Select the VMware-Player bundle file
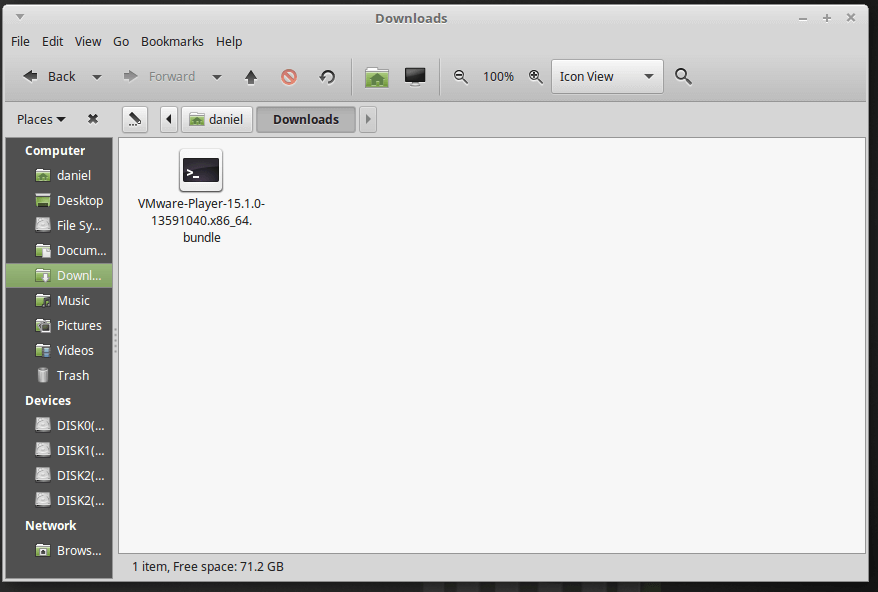The height and width of the screenshot is (592, 878). 201,194
